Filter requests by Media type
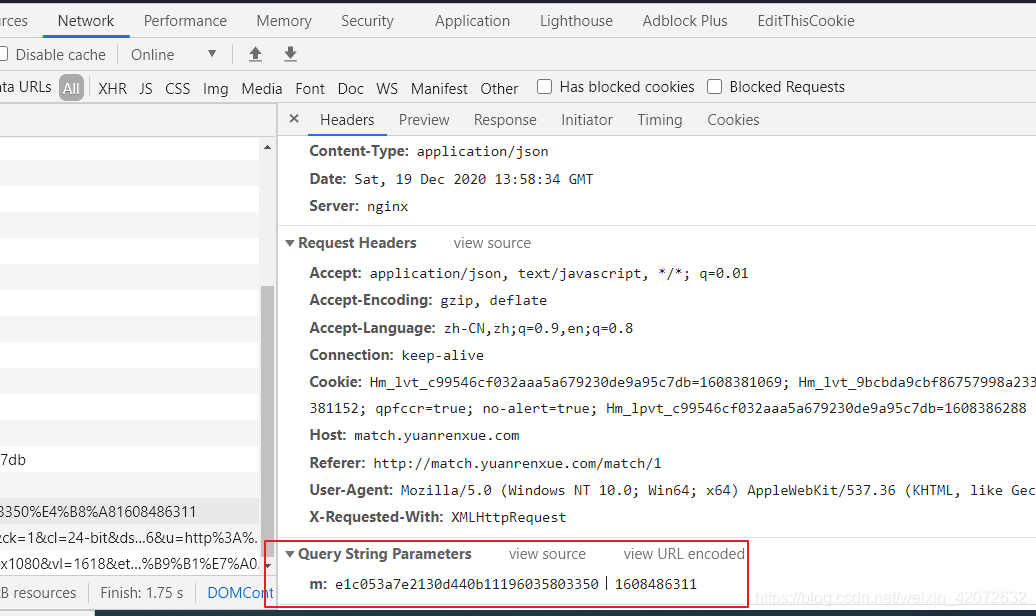The width and height of the screenshot is (1036, 616). (x=262, y=88)
